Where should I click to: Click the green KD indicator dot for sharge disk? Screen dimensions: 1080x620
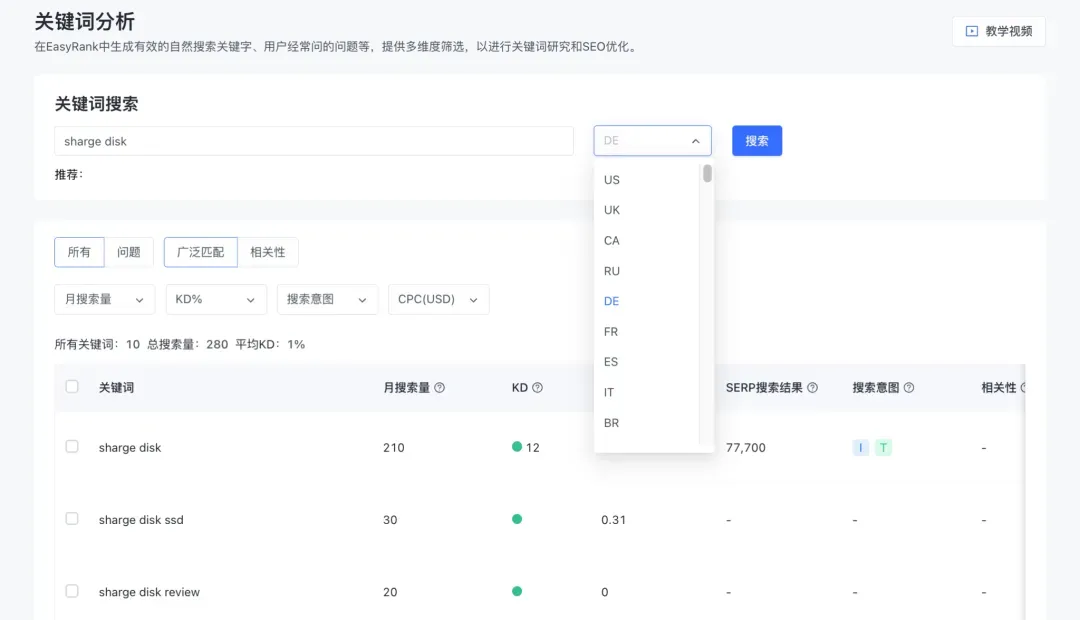(x=516, y=447)
